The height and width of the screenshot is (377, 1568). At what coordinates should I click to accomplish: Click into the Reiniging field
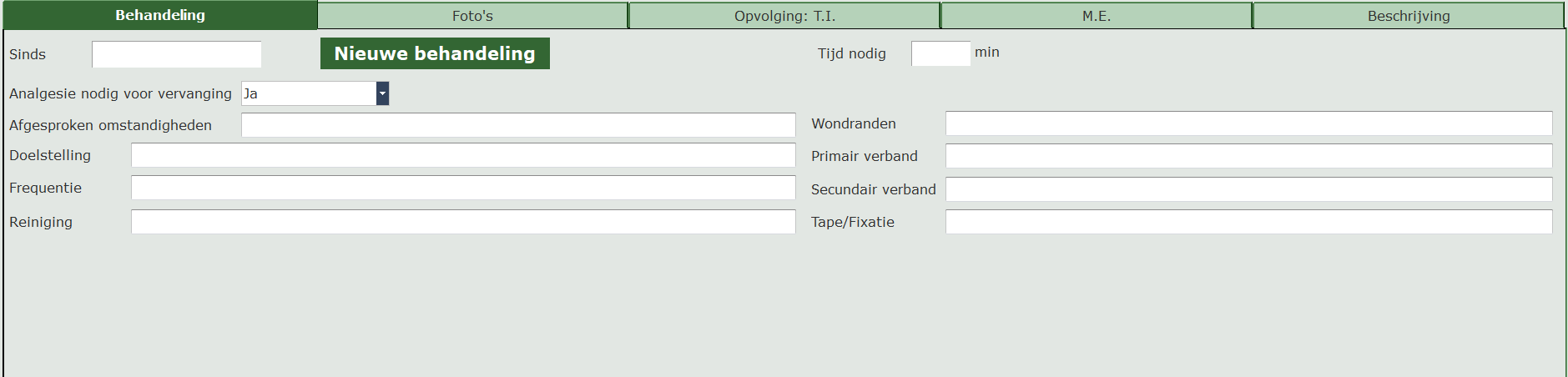coord(463,222)
